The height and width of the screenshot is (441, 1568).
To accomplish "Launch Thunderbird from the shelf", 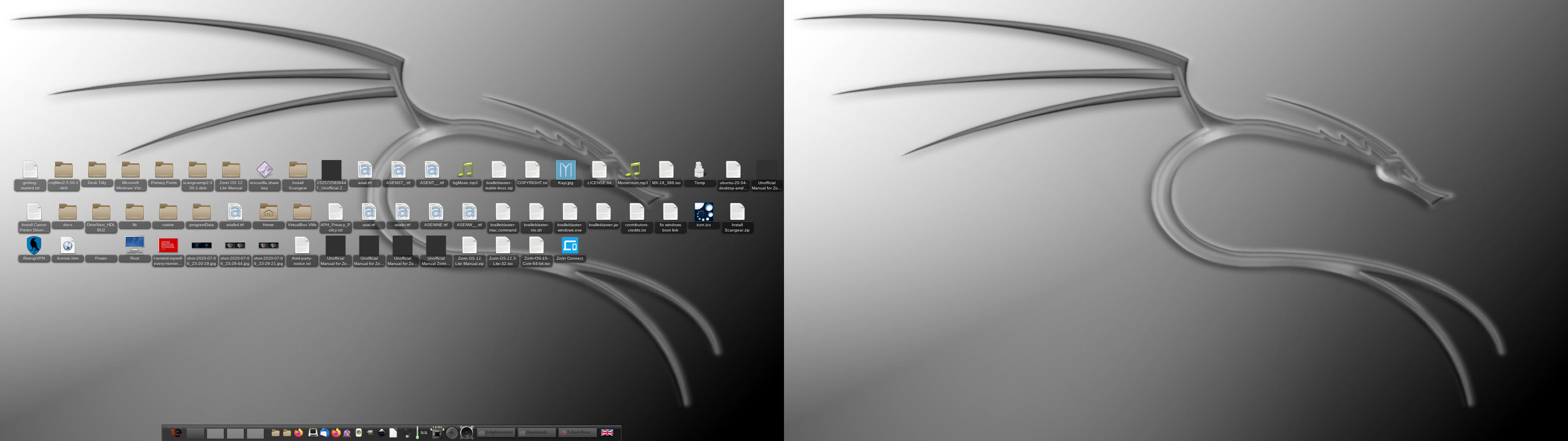I will point(325,432).
